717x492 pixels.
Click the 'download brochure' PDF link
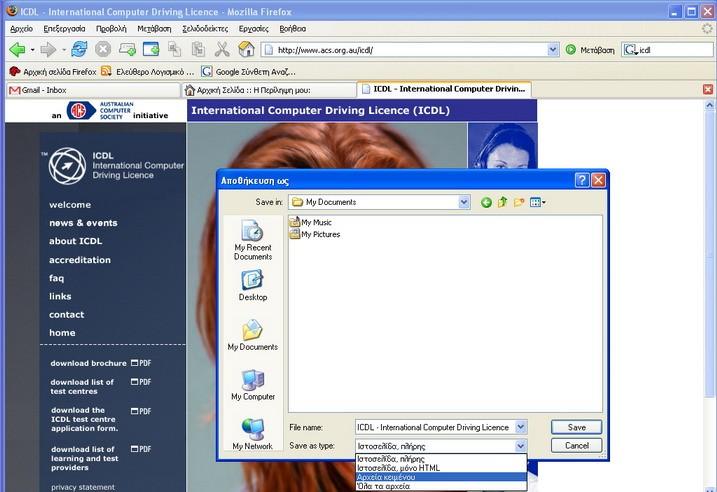pos(101,363)
